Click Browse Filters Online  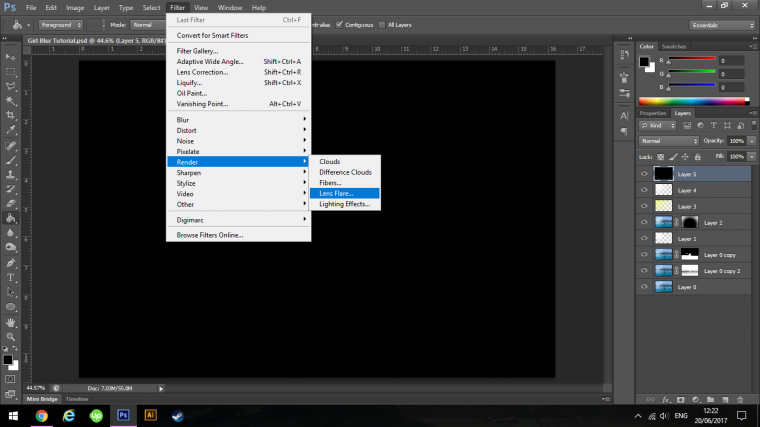coord(239,235)
